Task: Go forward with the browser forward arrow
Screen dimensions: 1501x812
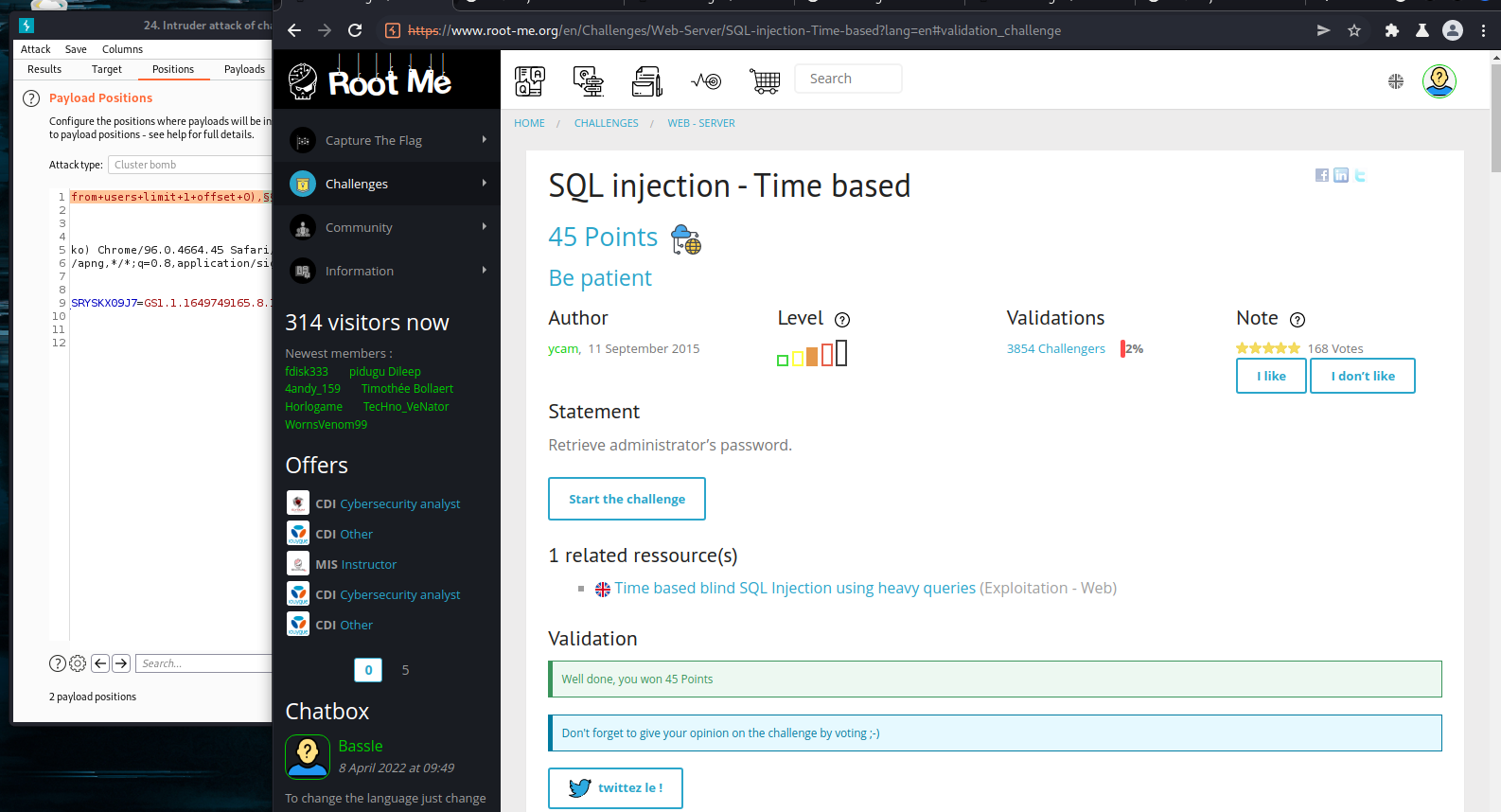Action: point(325,30)
